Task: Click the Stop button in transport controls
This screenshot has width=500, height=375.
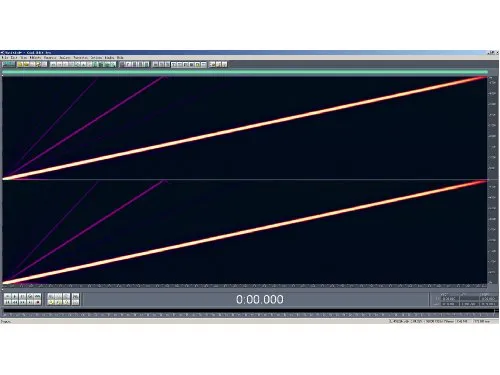Action: 7,296
